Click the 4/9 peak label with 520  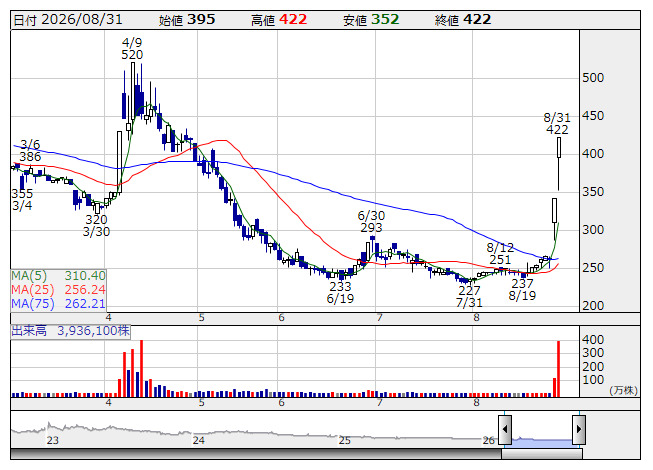[132, 49]
